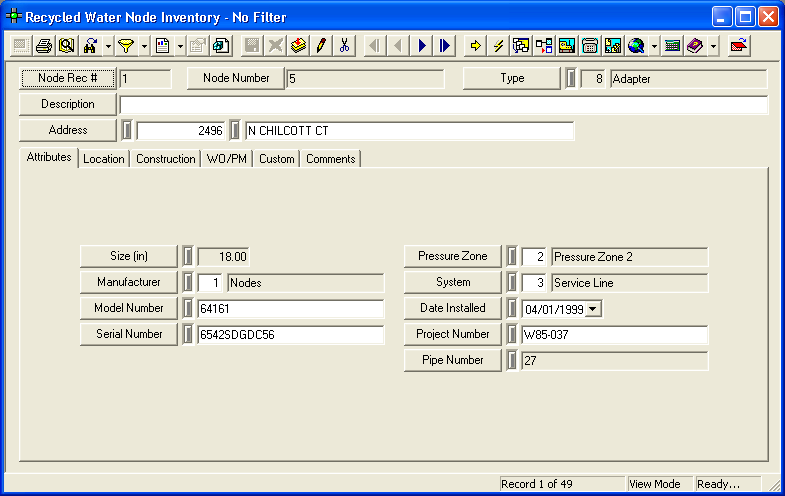
Task: Open the Construction tab
Action: [166, 159]
